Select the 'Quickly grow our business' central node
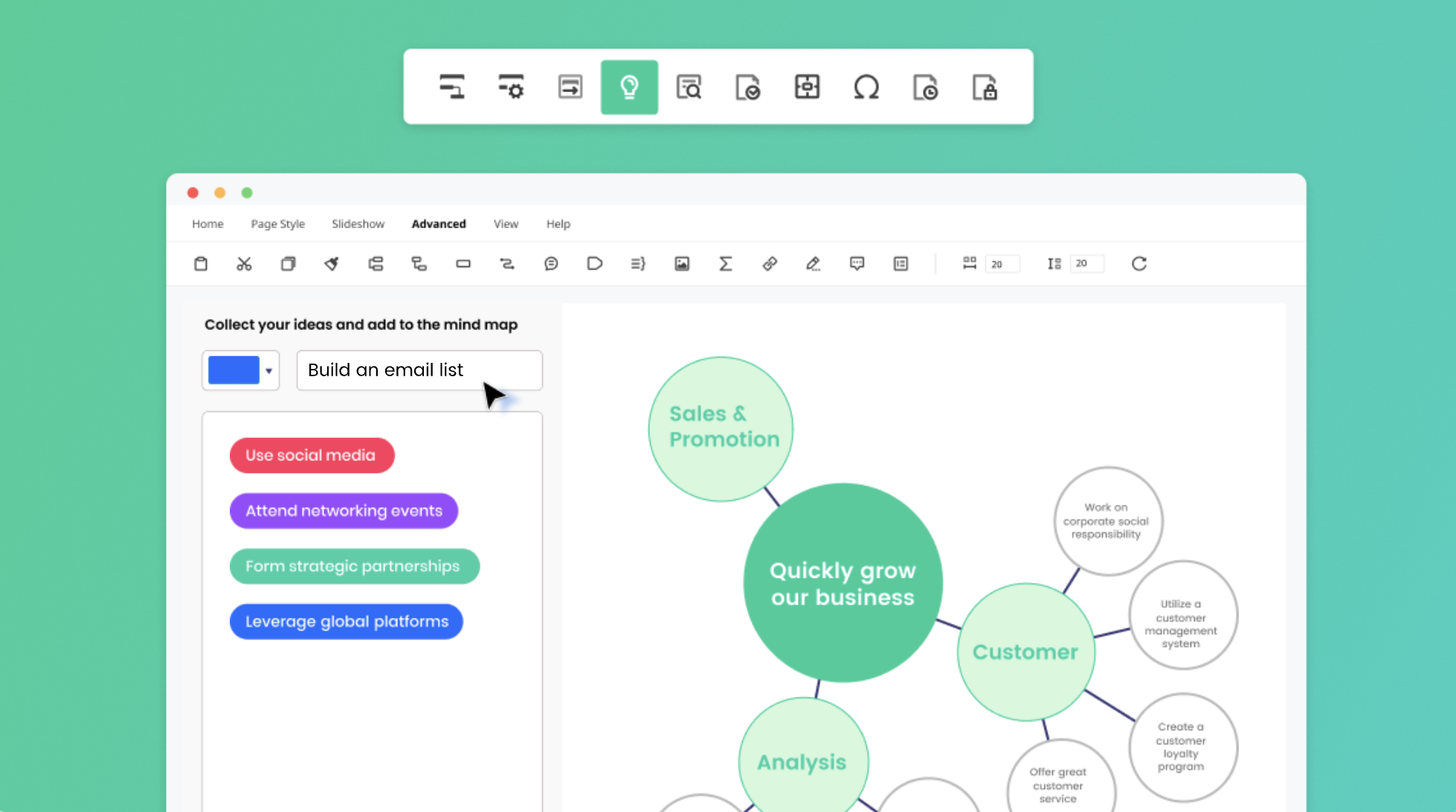Image resolution: width=1456 pixels, height=812 pixels. pyautogui.click(x=843, y=584)
